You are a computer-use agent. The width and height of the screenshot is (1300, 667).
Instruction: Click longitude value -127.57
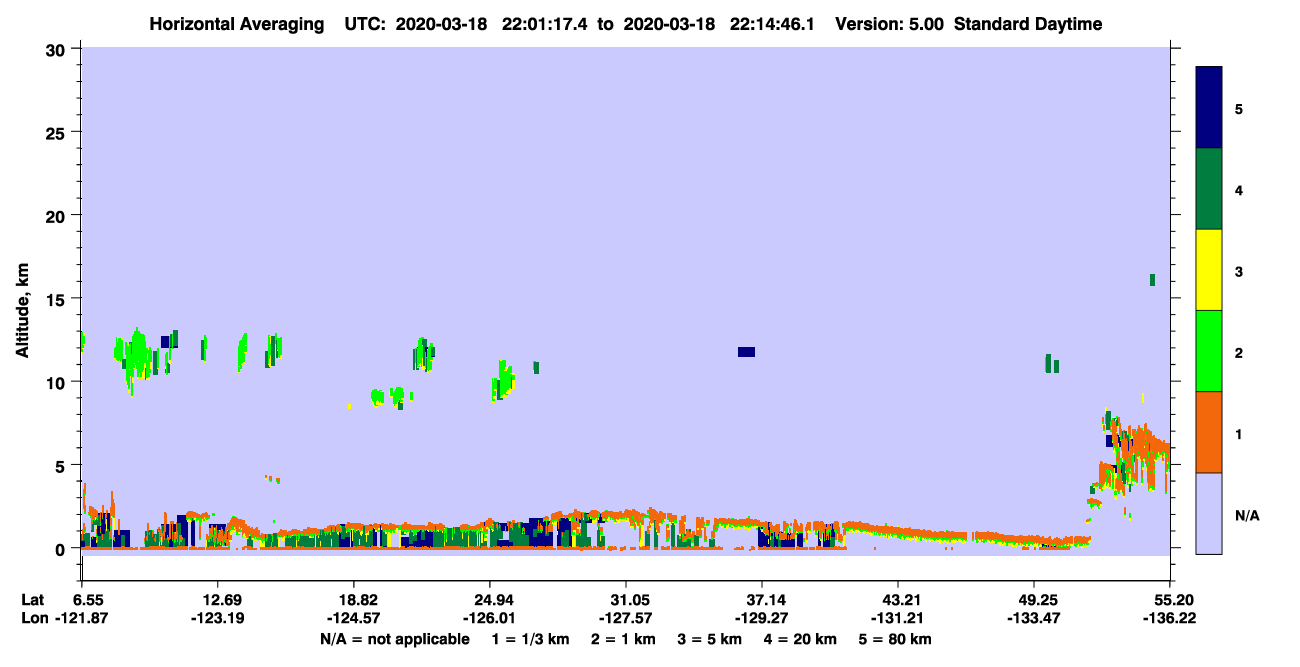[626, 618]
